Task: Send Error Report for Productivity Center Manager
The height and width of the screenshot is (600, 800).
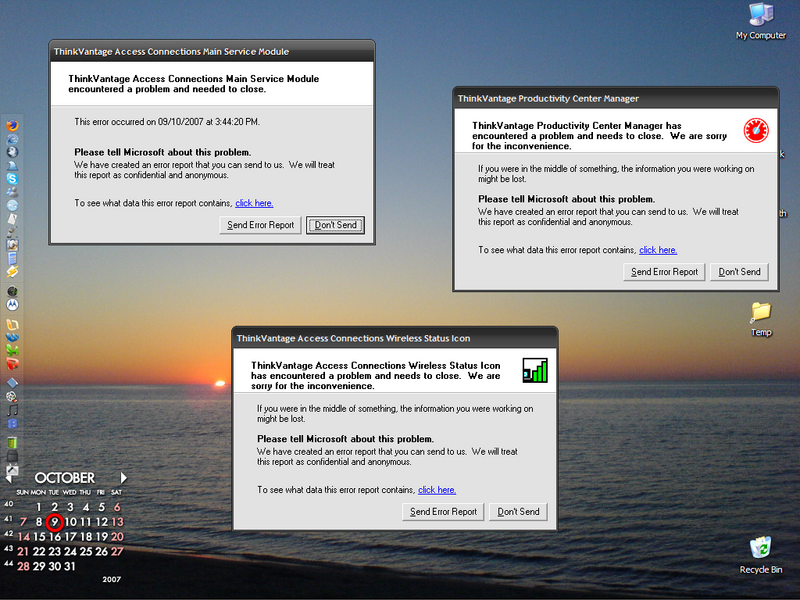Action: 664,272
